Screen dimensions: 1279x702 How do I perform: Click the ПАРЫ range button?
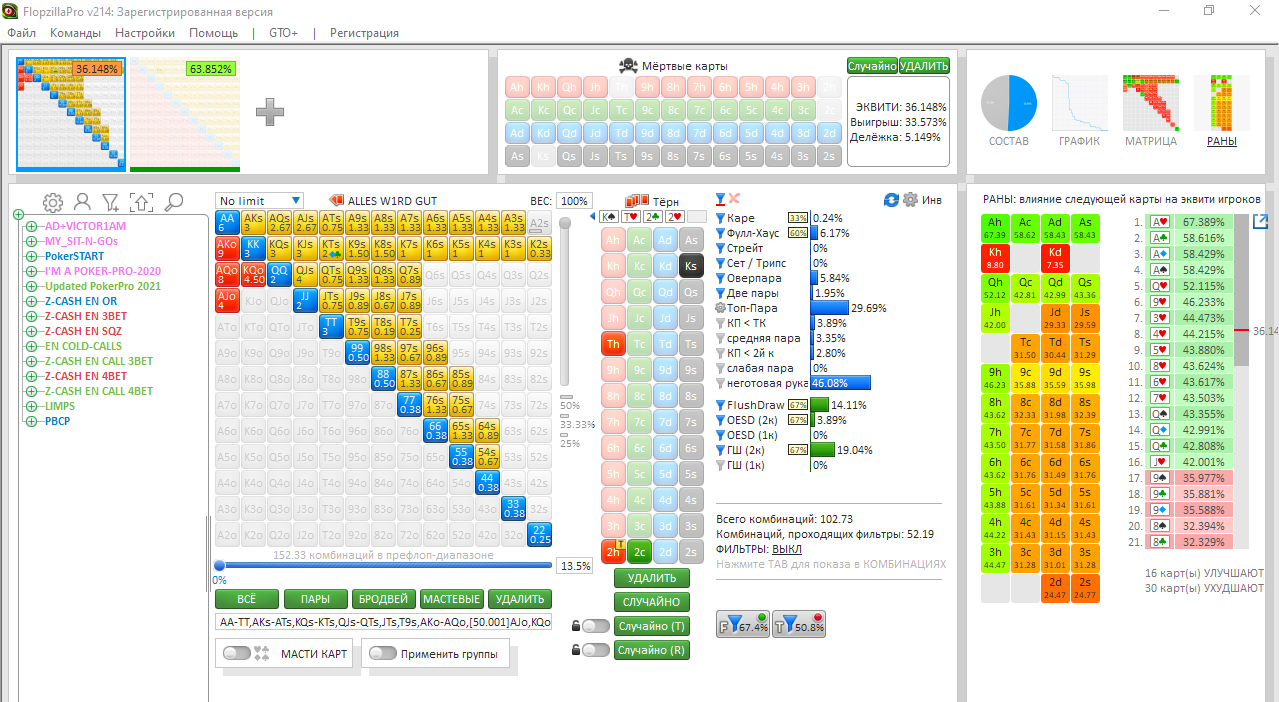coord(315,599)
